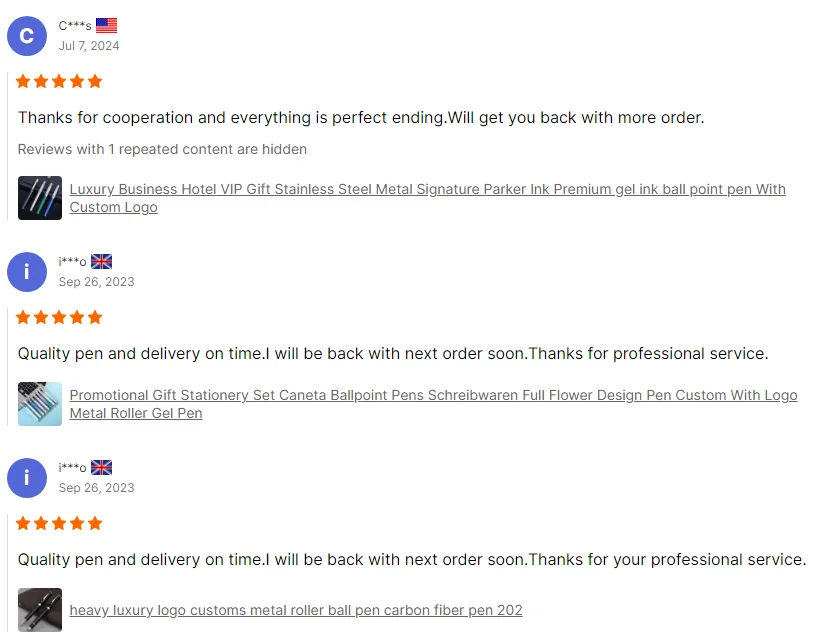Viewport: 816px width, 641px height.
Task: Click the "i" avatar on the Promotional Gift review
Action: 27,272
